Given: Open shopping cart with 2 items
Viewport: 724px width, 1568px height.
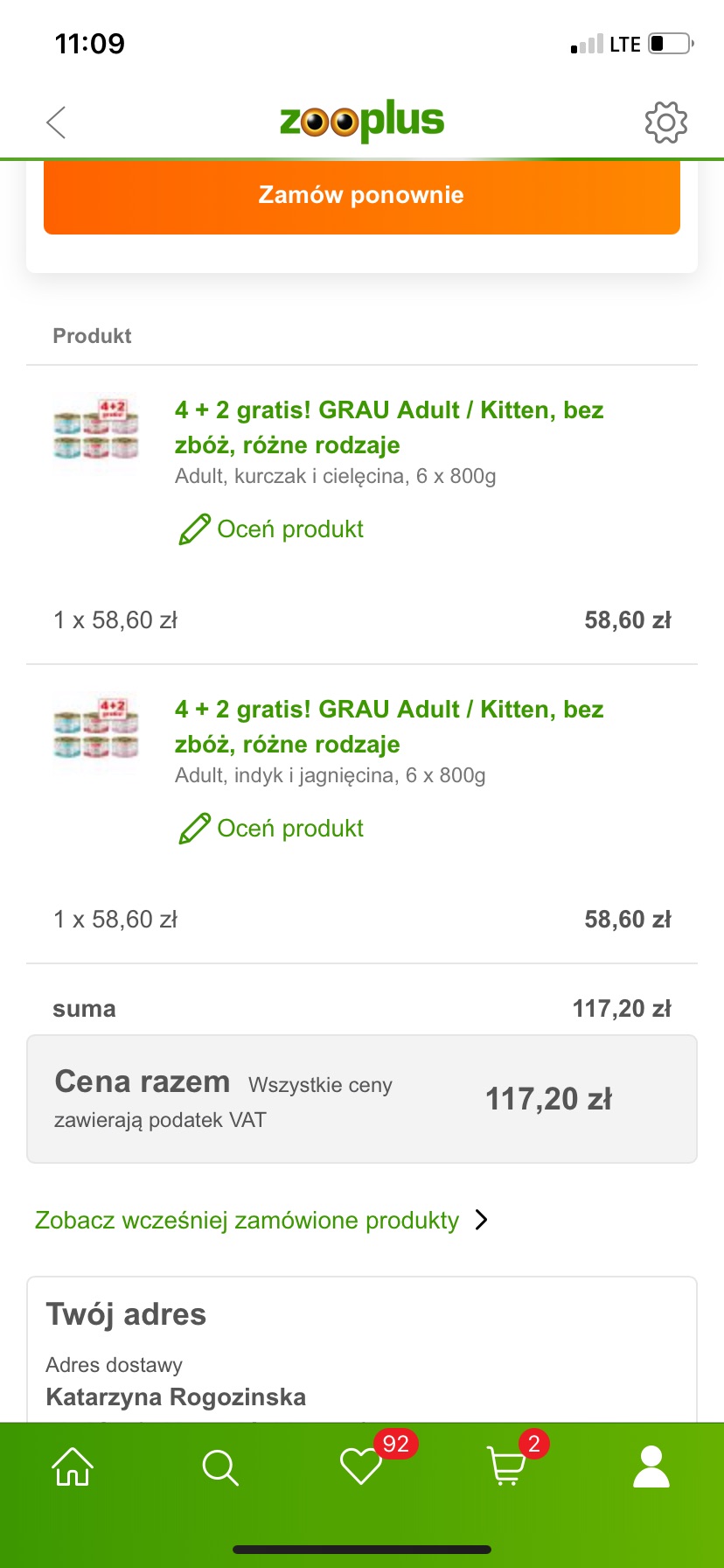Looking at the screenshot, I should pyautogui.click(x=505, y=1466).
